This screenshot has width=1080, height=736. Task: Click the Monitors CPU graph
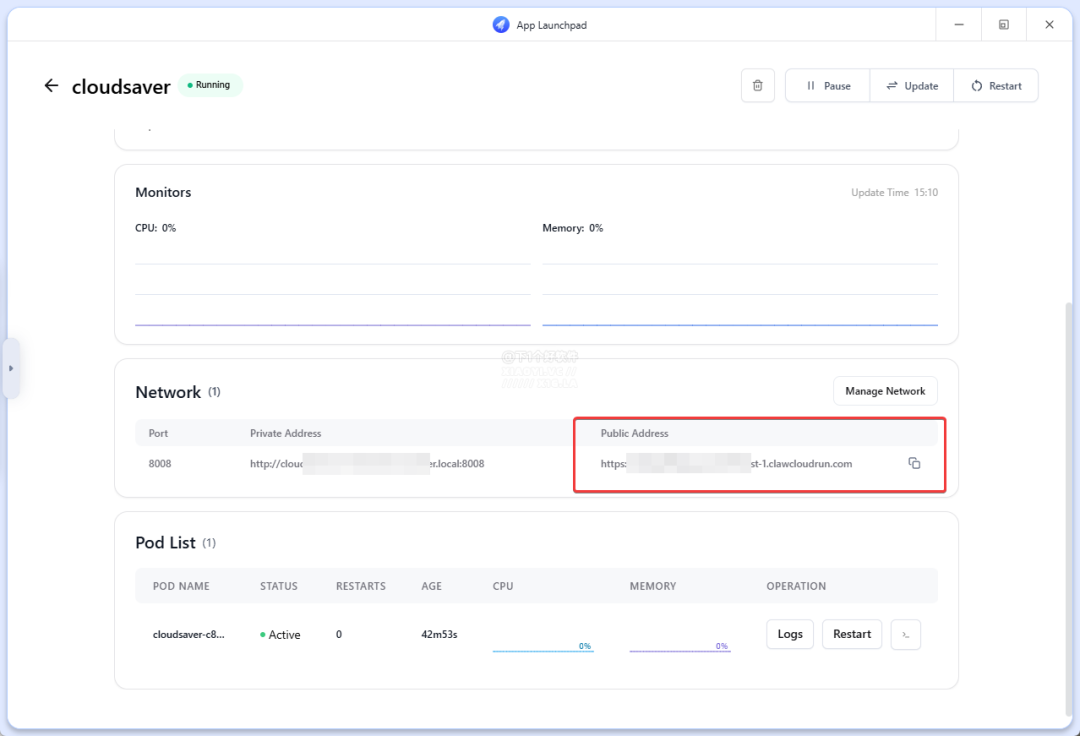tap(332, 290)
